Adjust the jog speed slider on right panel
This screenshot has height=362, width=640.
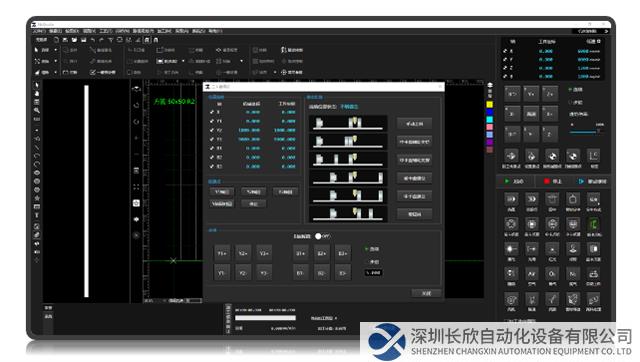click(584, 132)
